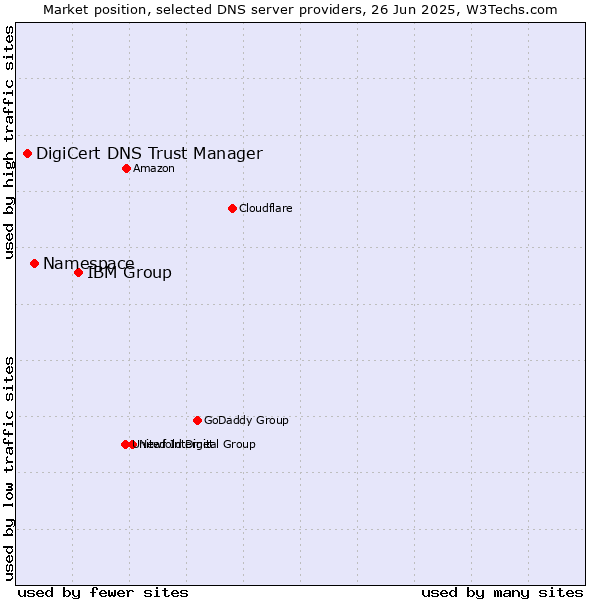Click the Namespace red marker
Viewport: 600px width, 600px height.
[x=34, y=263]
